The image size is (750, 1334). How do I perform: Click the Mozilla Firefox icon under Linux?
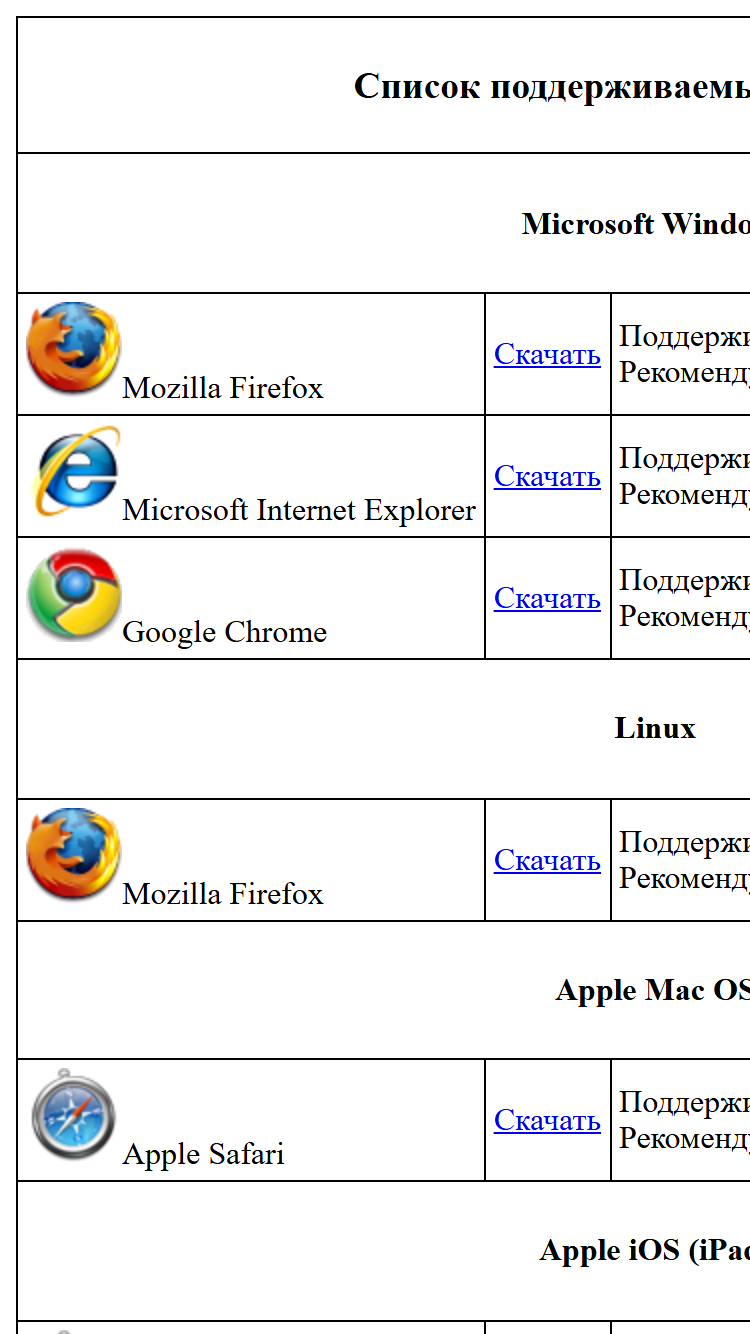[74, 855]
